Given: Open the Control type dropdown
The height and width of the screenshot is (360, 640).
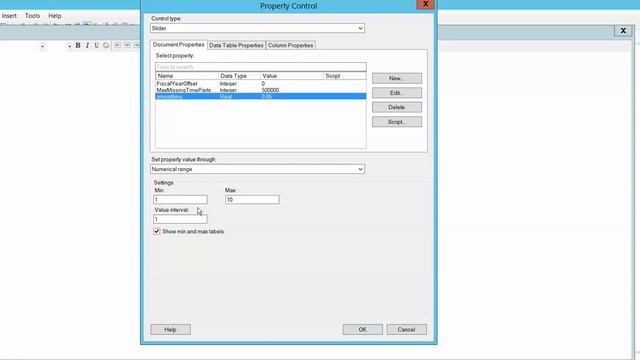Looking at the screenshot, I should click(x=258, y=28).
